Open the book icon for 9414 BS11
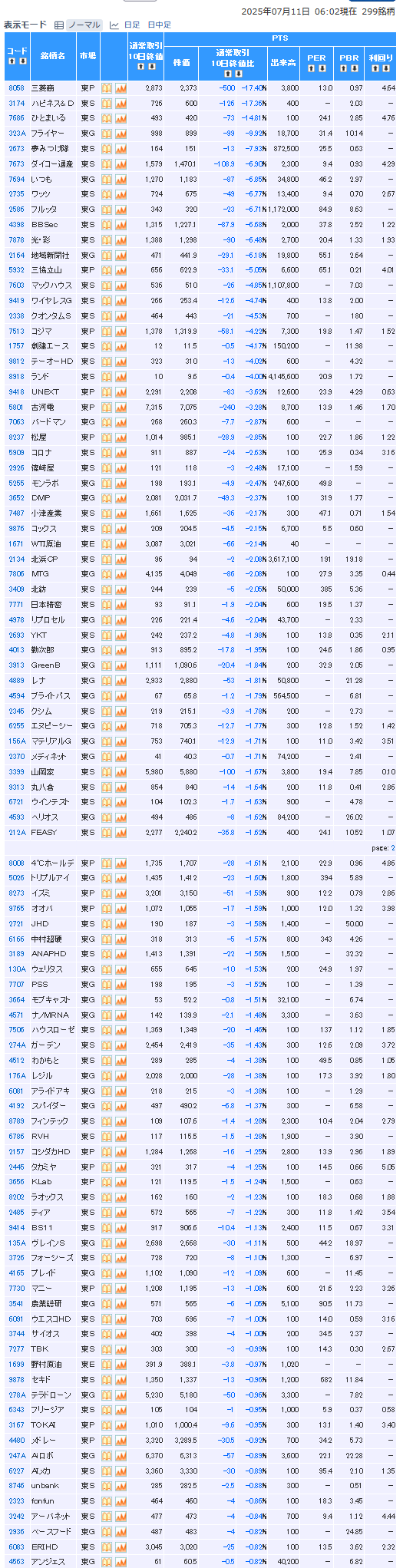This screenshot has width=403, height=1568. pos(107,1228)
